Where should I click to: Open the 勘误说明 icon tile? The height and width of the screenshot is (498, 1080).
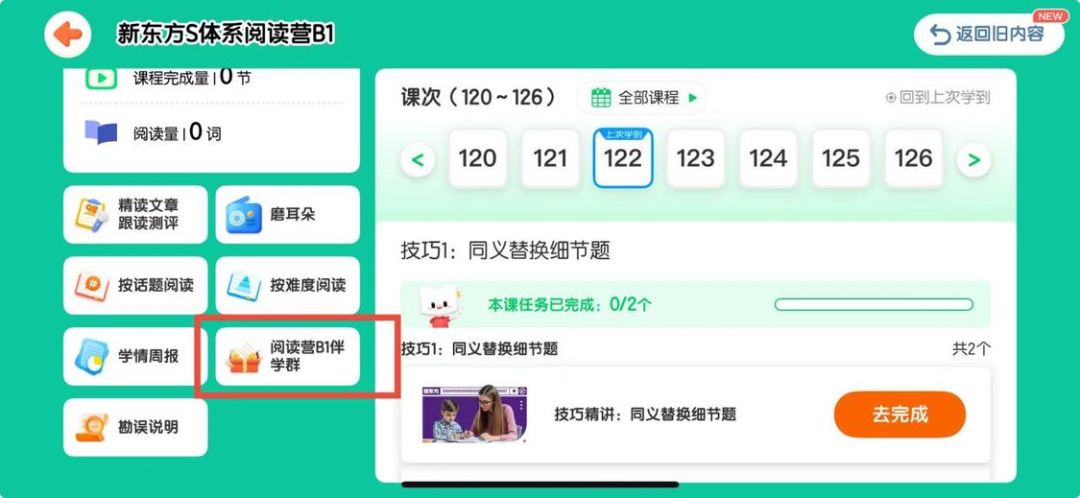[x=92, y=427]
